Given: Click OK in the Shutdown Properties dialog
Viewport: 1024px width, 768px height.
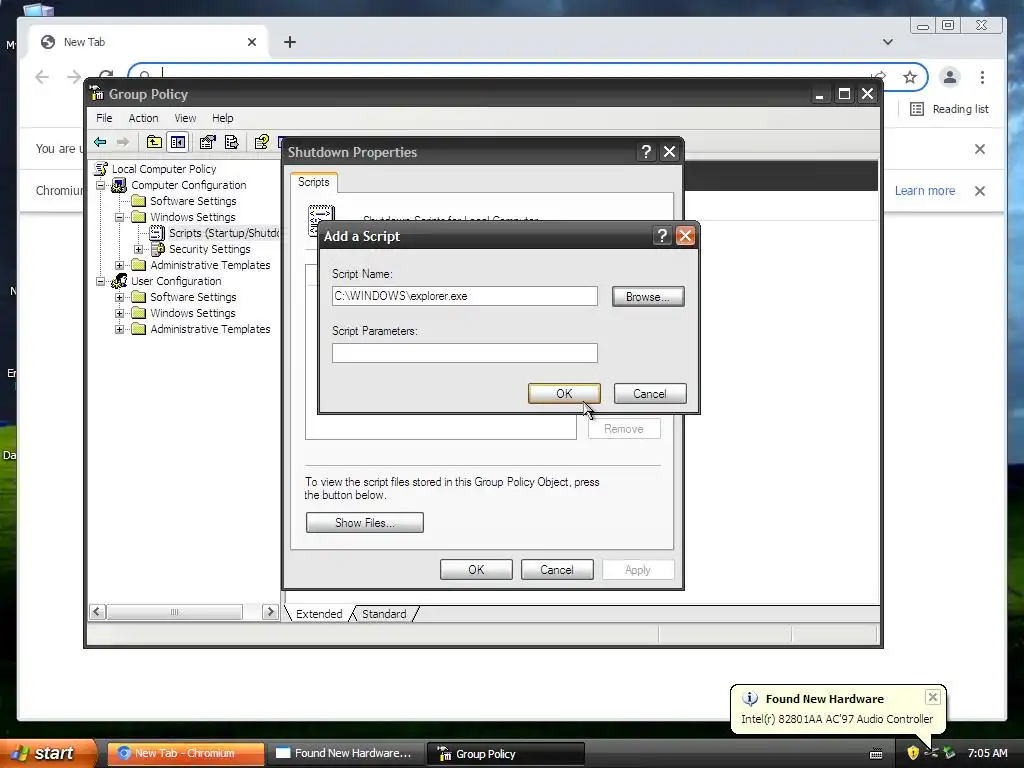Looking at the screenshot, I should (476, 569).
